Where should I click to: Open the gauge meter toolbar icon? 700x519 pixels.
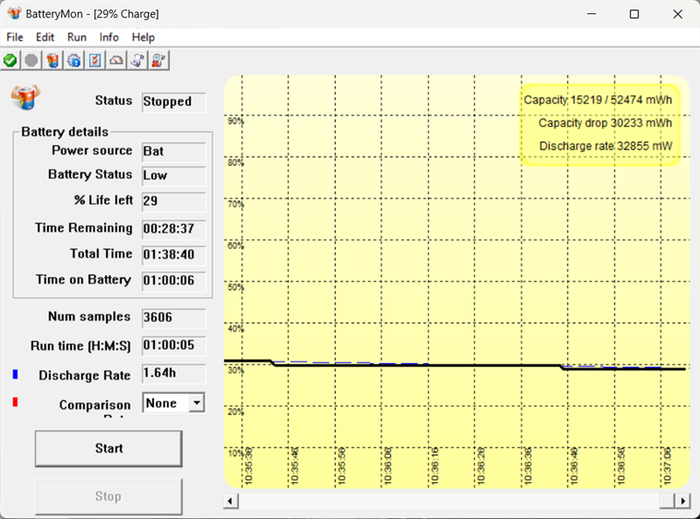click(x=116, y=60)
